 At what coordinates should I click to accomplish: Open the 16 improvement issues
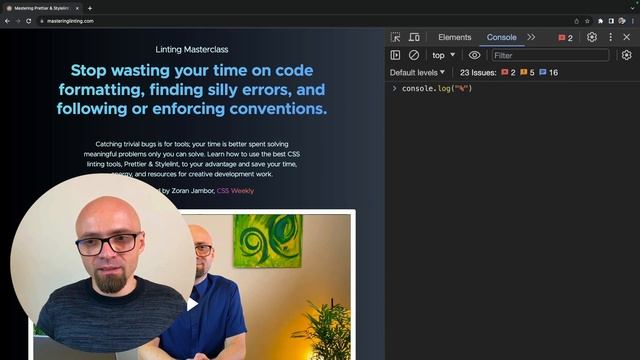coord(548,73)
